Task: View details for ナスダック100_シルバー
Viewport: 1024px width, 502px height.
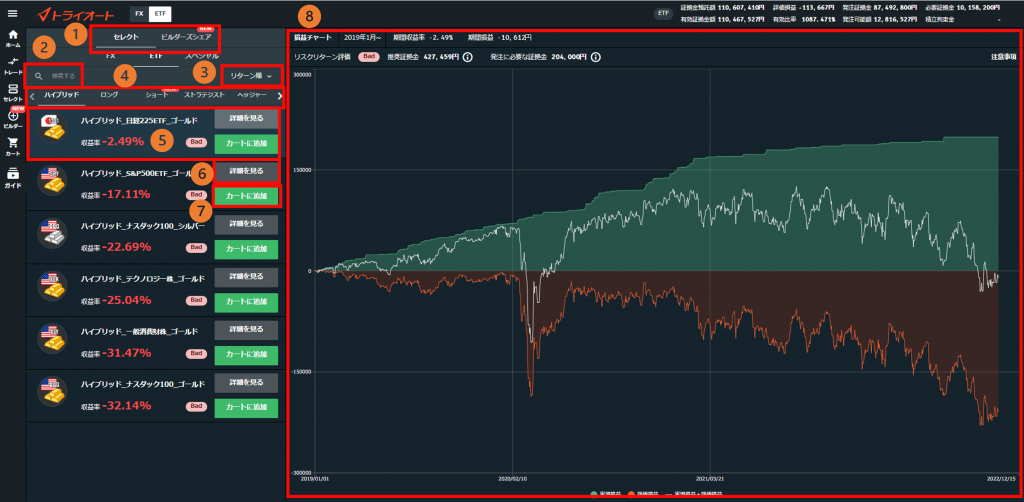Action: point(246,224)
